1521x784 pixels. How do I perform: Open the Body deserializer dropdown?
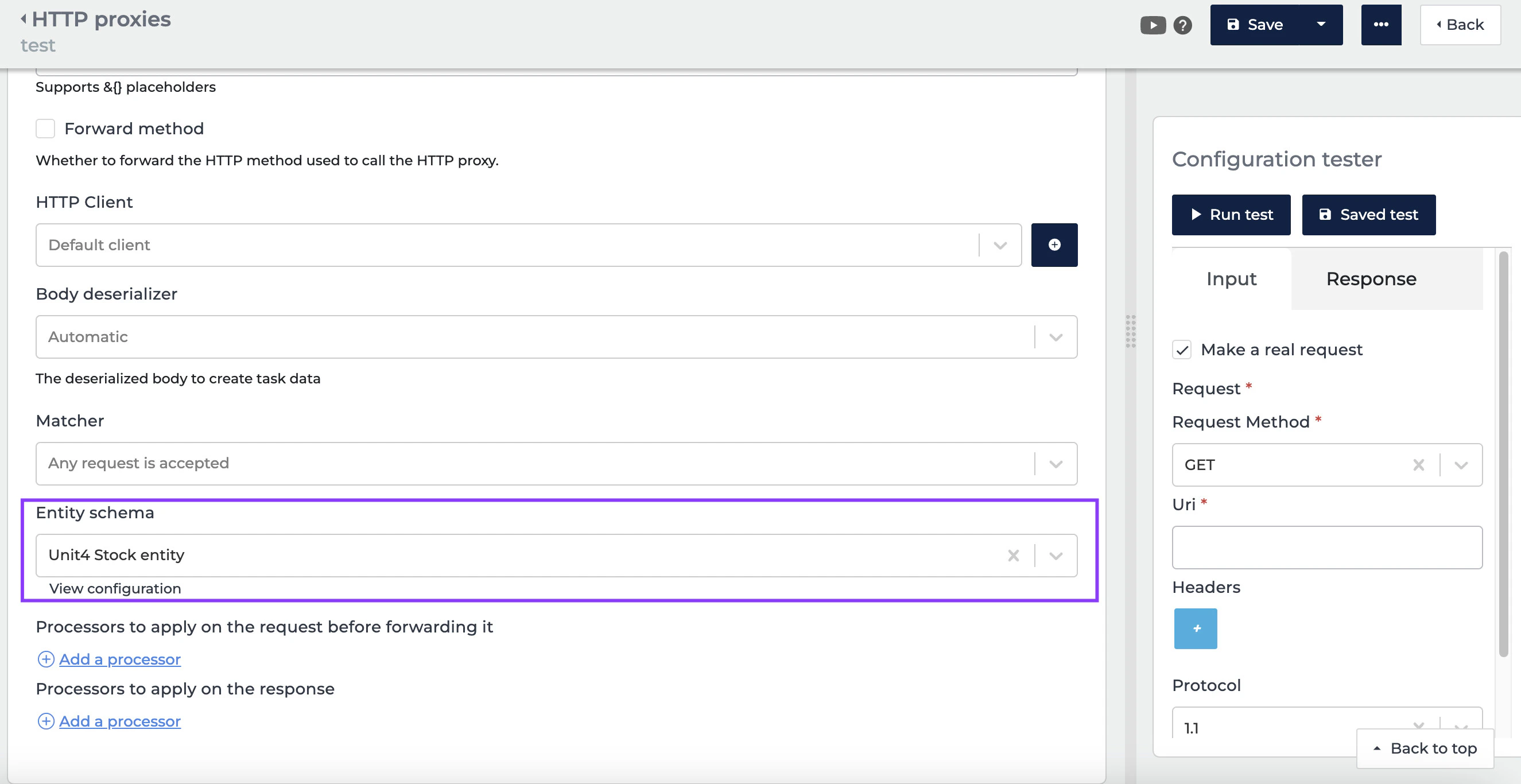[556, 336]
